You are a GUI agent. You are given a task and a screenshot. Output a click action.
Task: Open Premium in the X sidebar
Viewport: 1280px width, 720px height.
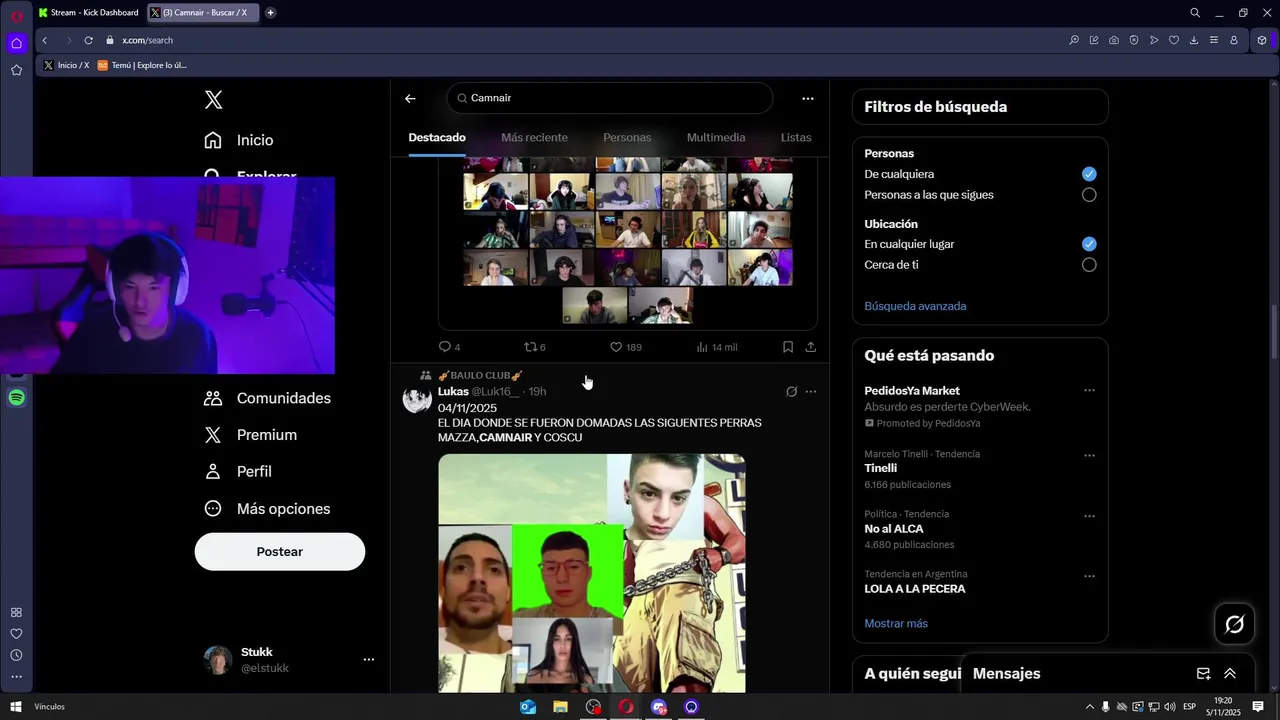tap(251, 435)
